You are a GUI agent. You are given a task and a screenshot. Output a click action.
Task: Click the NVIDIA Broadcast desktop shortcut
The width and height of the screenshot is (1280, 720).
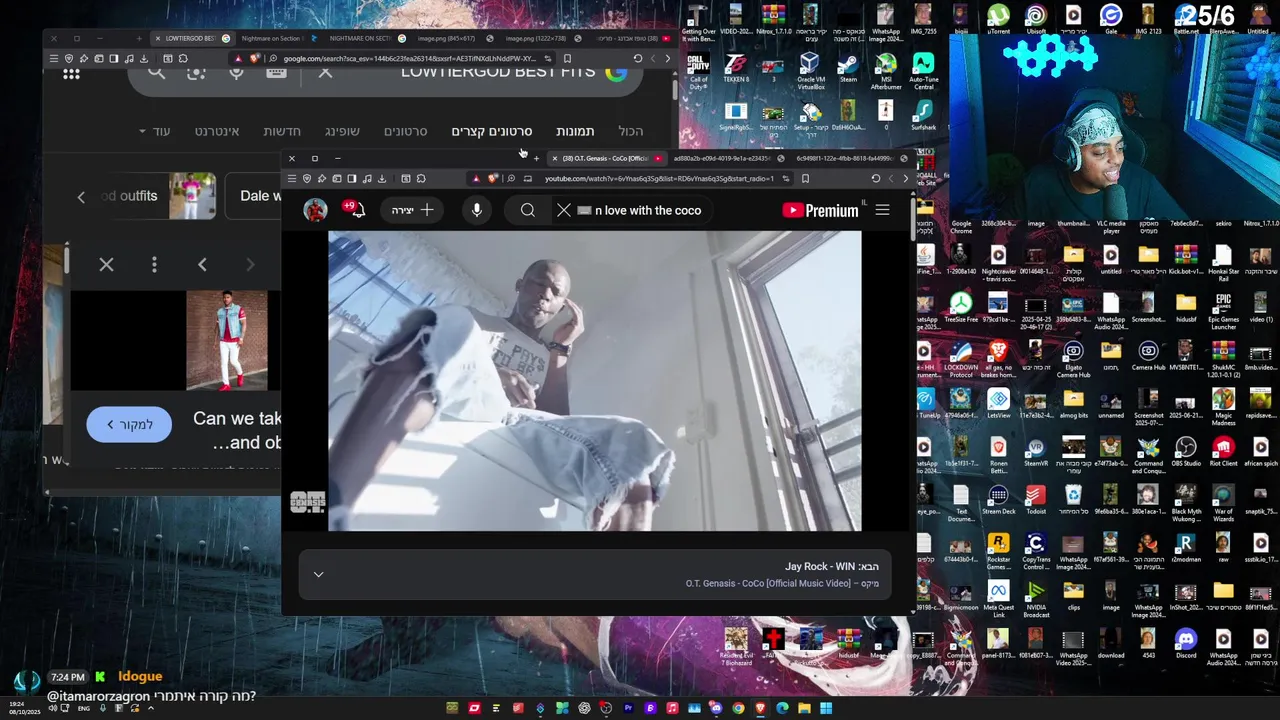tap(1036, 599)
